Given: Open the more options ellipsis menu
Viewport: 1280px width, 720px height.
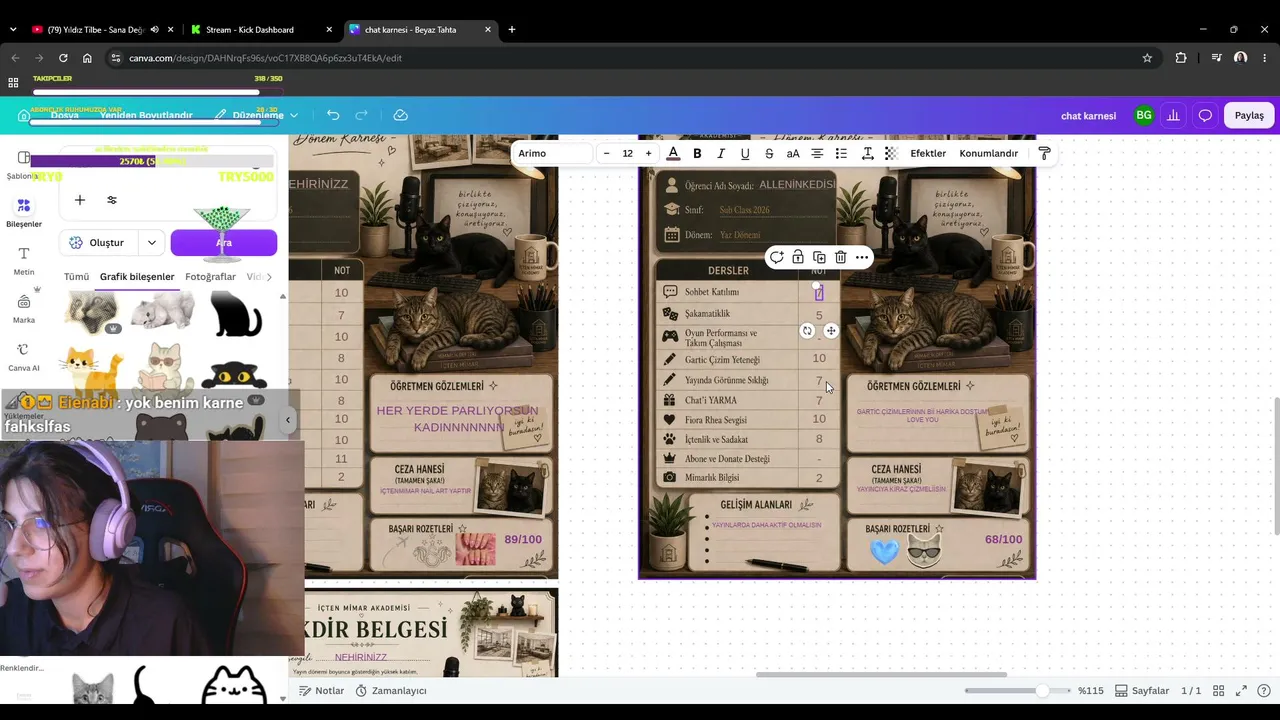Looking at the screenshot, I should point(862,257).
